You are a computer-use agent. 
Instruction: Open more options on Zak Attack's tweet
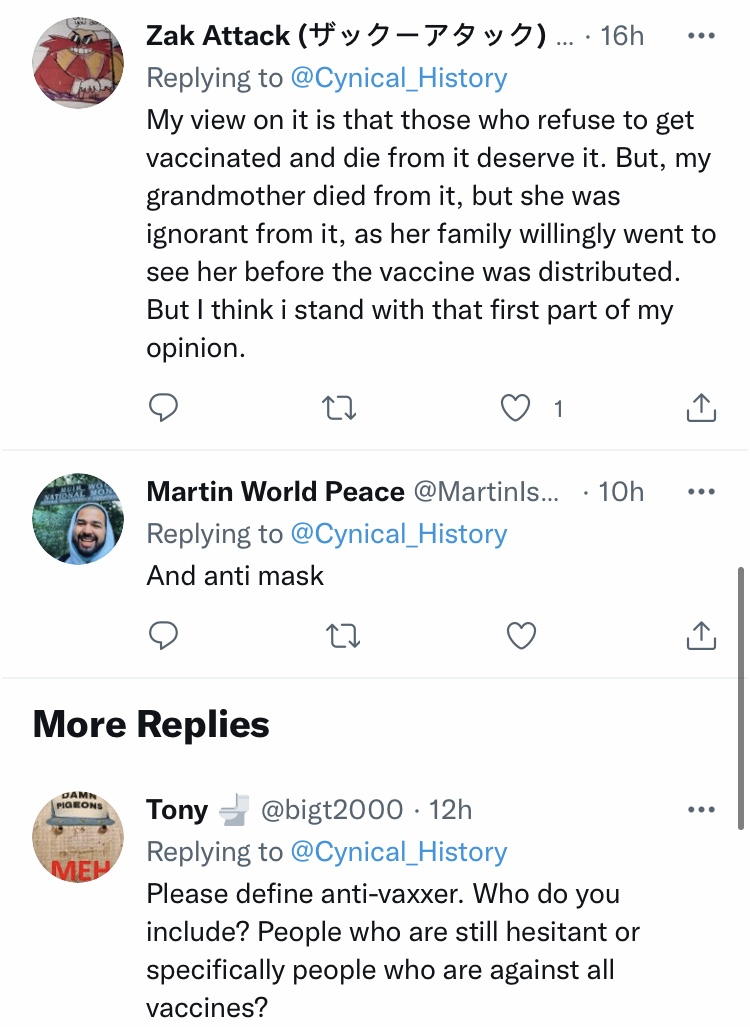[702, 35]
